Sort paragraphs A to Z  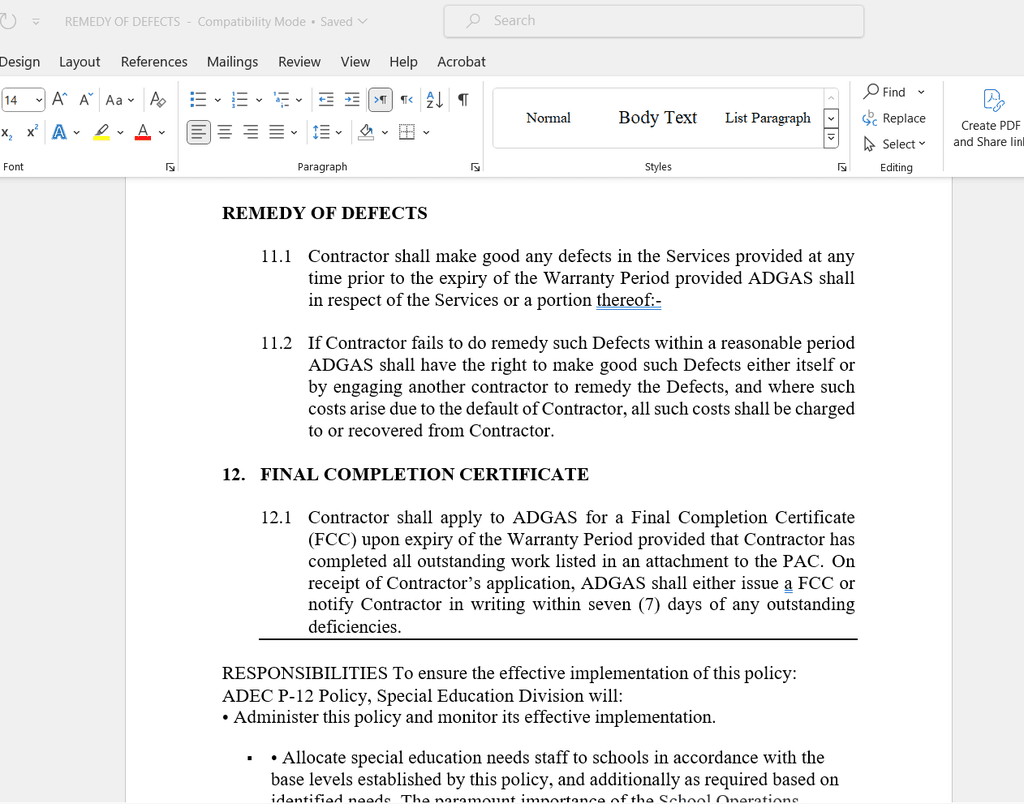pos(434,99)
